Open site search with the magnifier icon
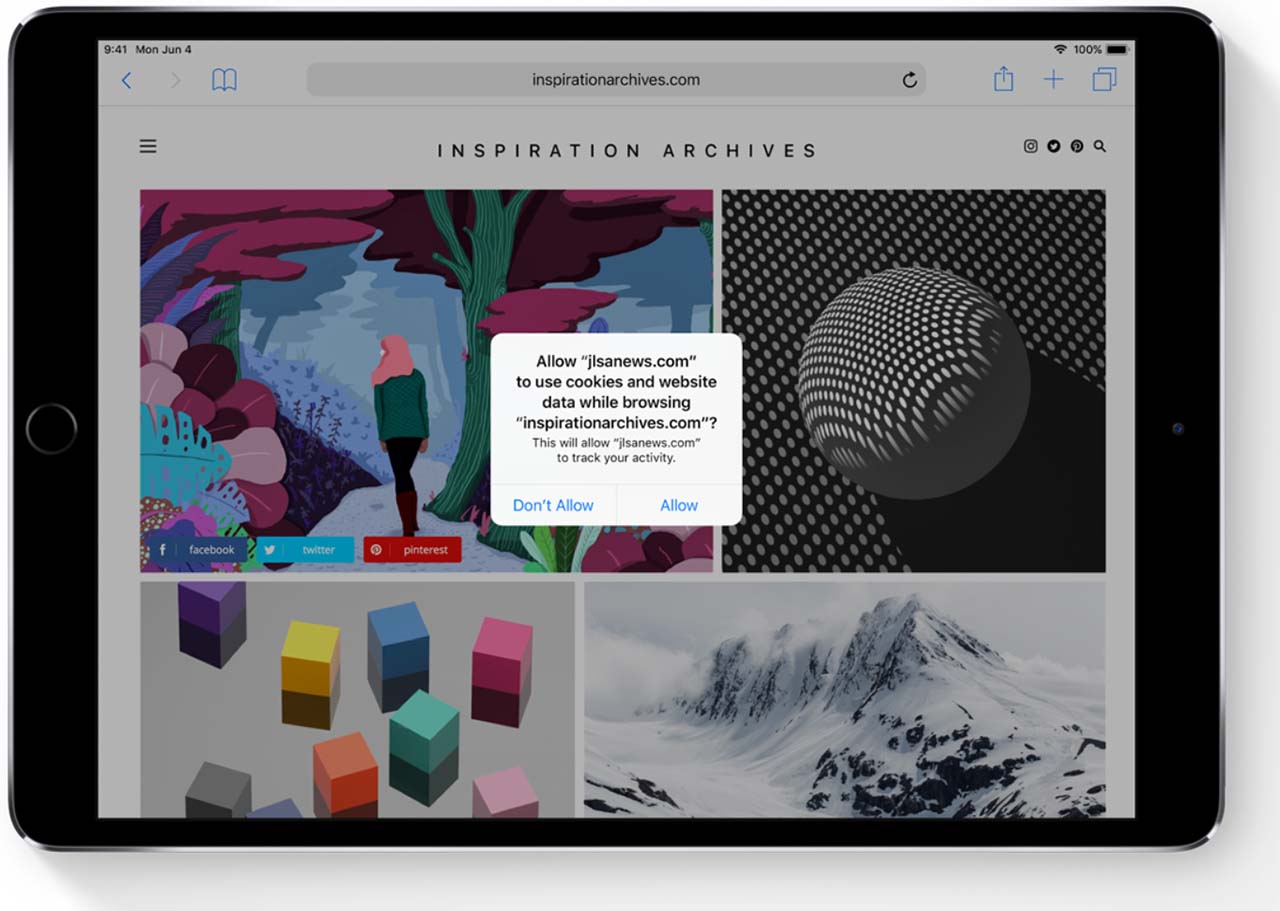The height and width of the screenshot is (911, 1280). (x=1099, y=146)
